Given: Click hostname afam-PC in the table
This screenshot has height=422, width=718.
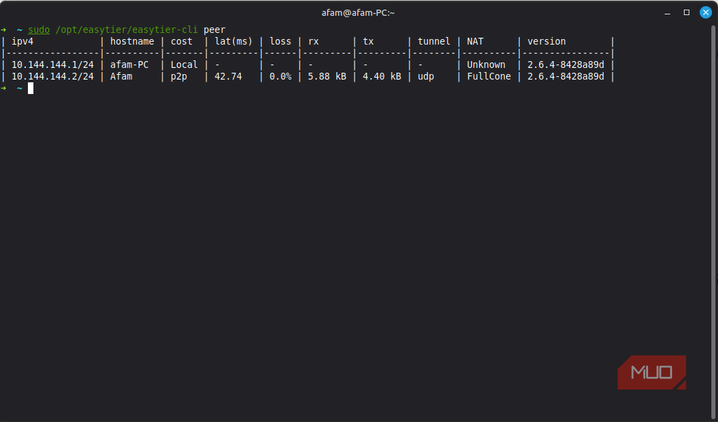Looking at the screenshot, I should coord(129,65).
